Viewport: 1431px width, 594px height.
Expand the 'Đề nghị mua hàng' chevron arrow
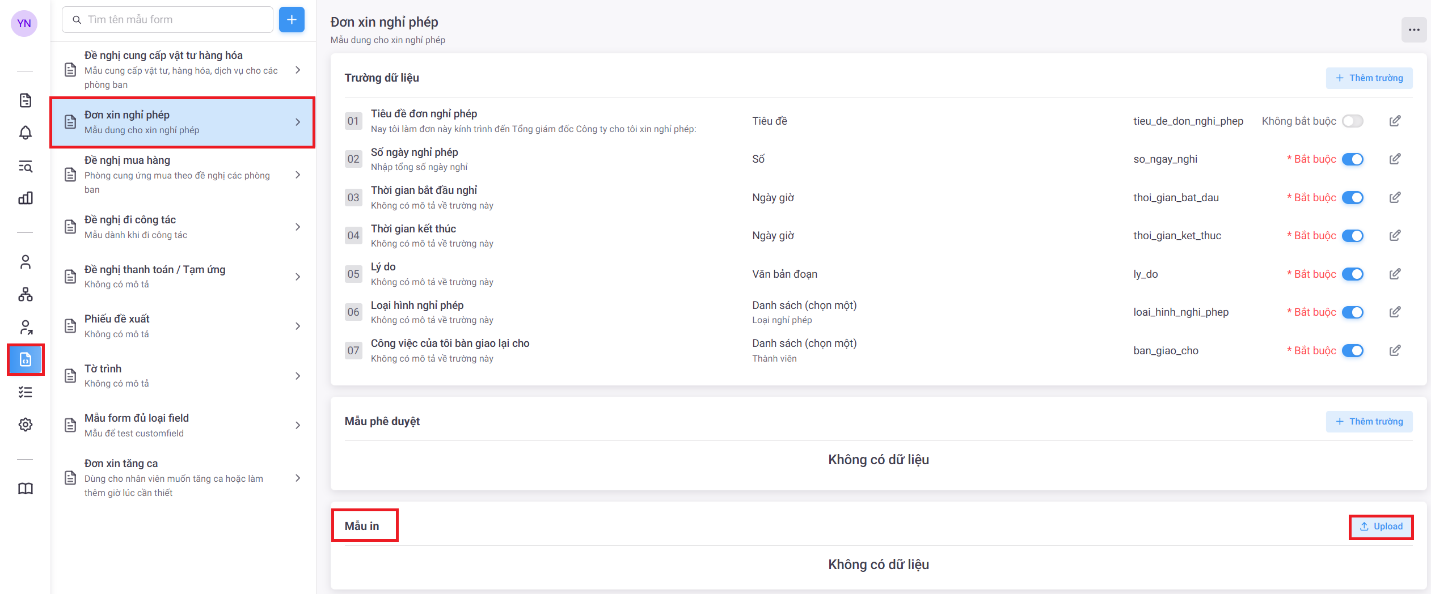pos(298,175)
